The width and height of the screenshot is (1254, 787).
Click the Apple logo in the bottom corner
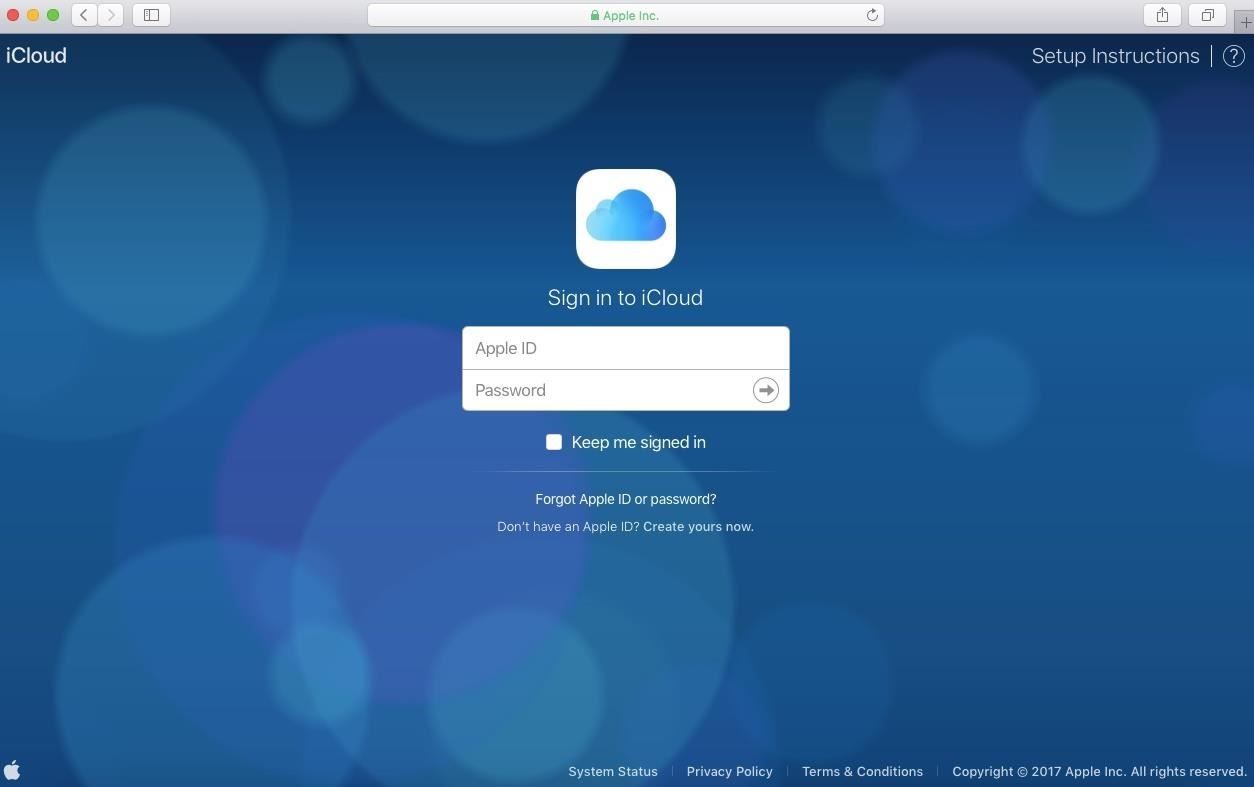tap(14, 770)
